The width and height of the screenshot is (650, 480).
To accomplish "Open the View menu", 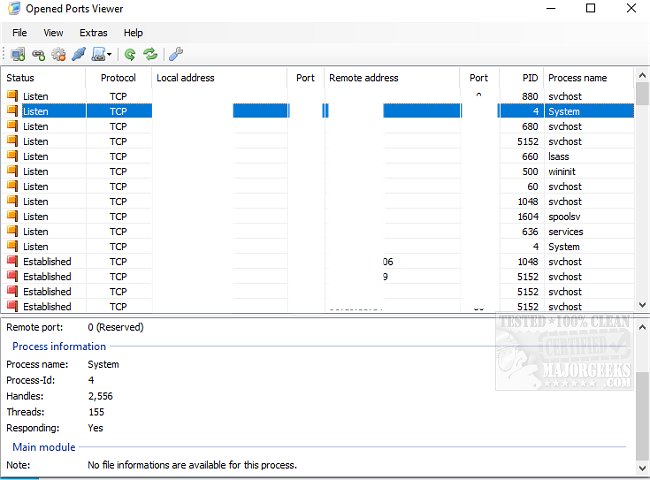I will coord(53,33).
